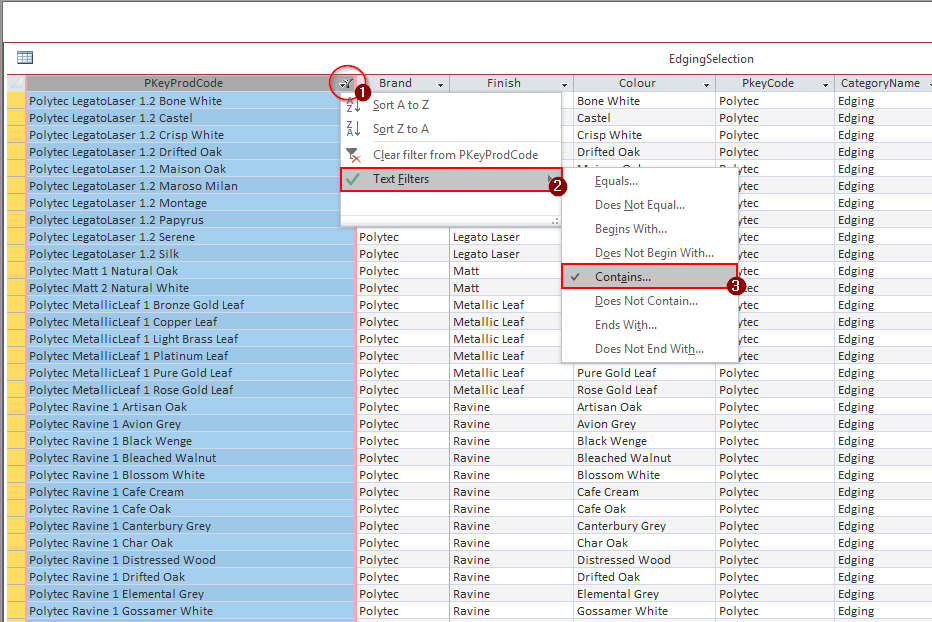Click Finish cell Legato Laser in Serene row

click(x=511, y=237)
